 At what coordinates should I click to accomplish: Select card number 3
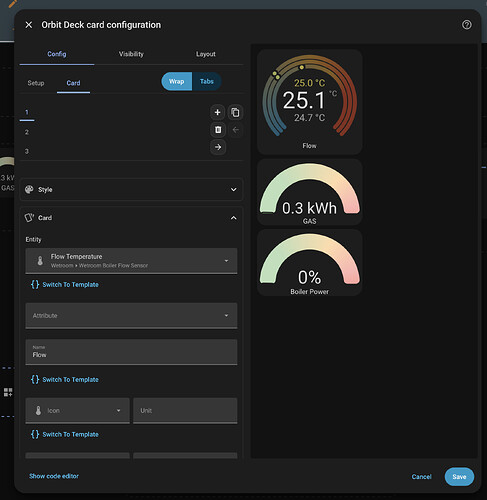(x=27, y=151)
